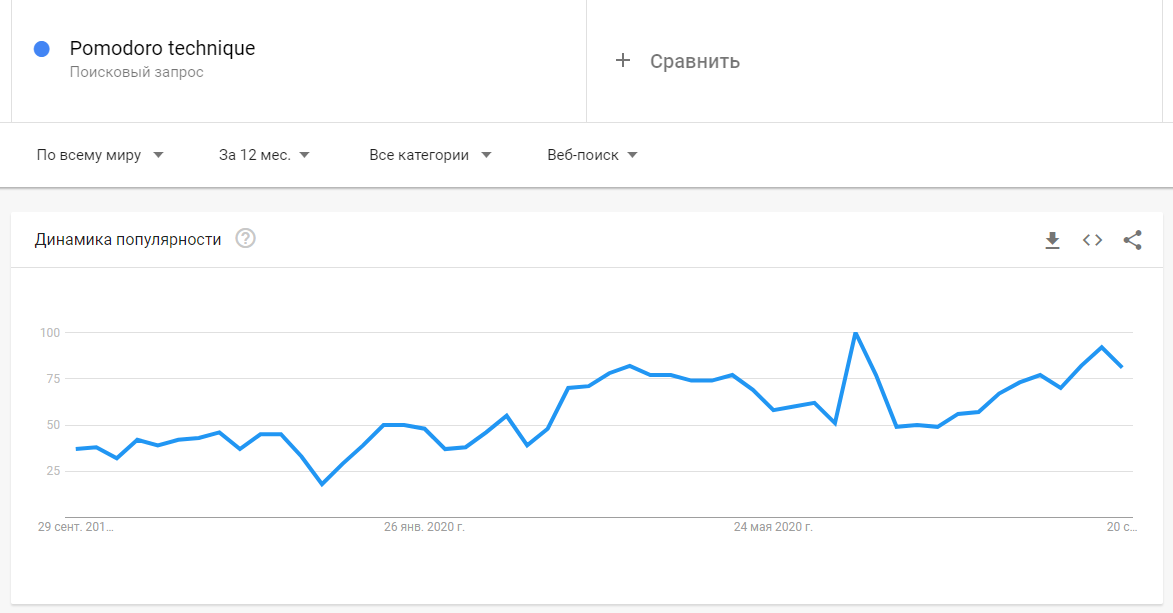The image size is (1173, 613).
Task: Share the popularity chart
Action: point(1133,240)
